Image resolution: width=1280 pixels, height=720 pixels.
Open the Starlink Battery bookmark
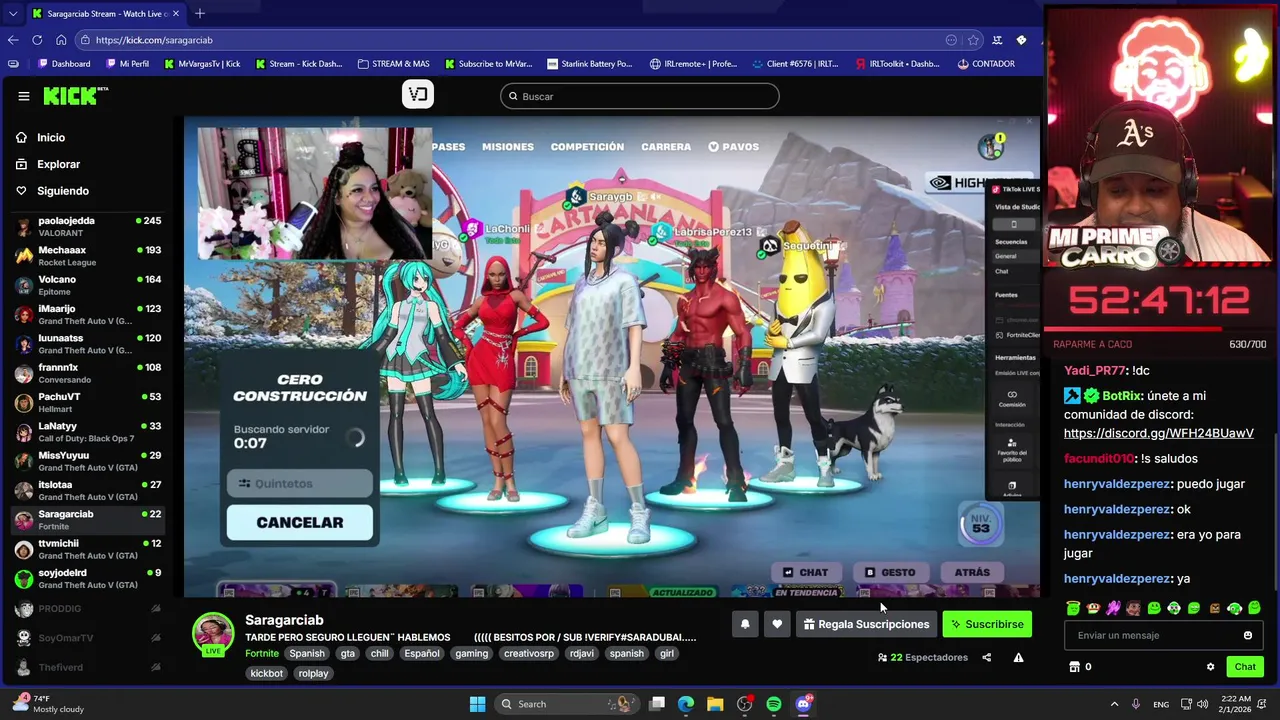tap(590, 64)
